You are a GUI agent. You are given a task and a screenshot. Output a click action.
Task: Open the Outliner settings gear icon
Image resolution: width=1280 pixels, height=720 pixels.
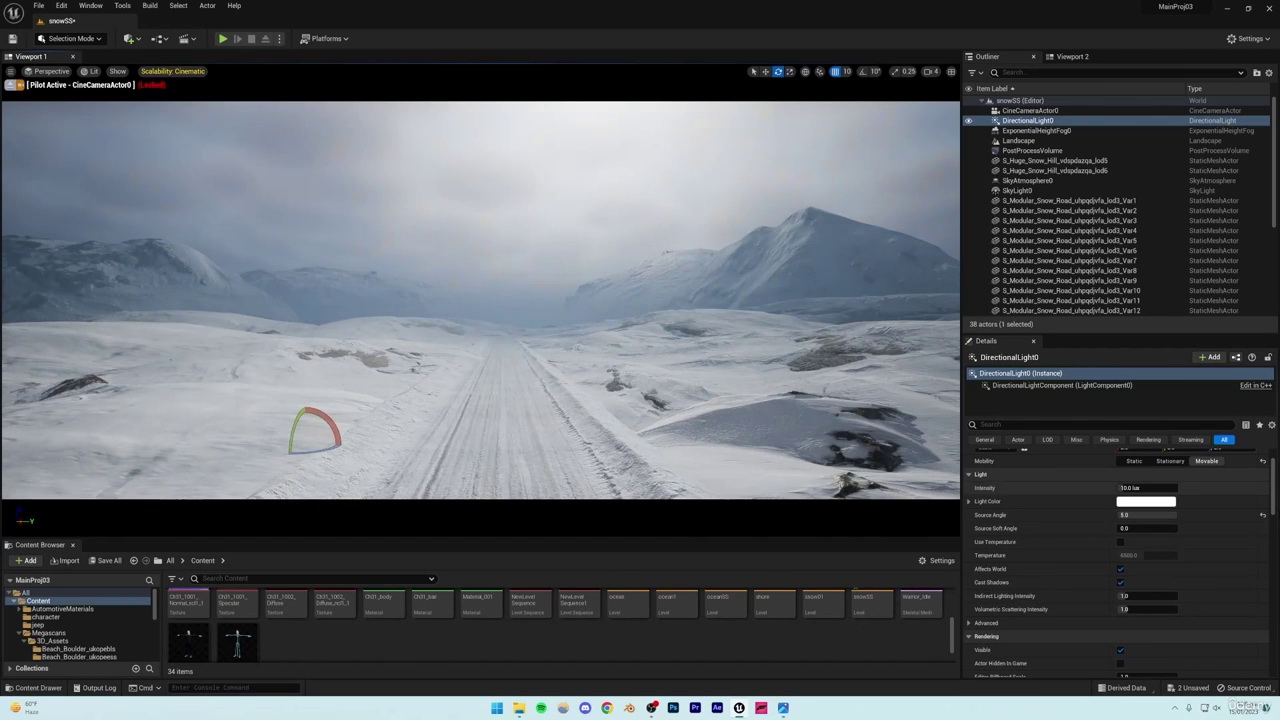pyautogui.click(x=1269, y=73)
